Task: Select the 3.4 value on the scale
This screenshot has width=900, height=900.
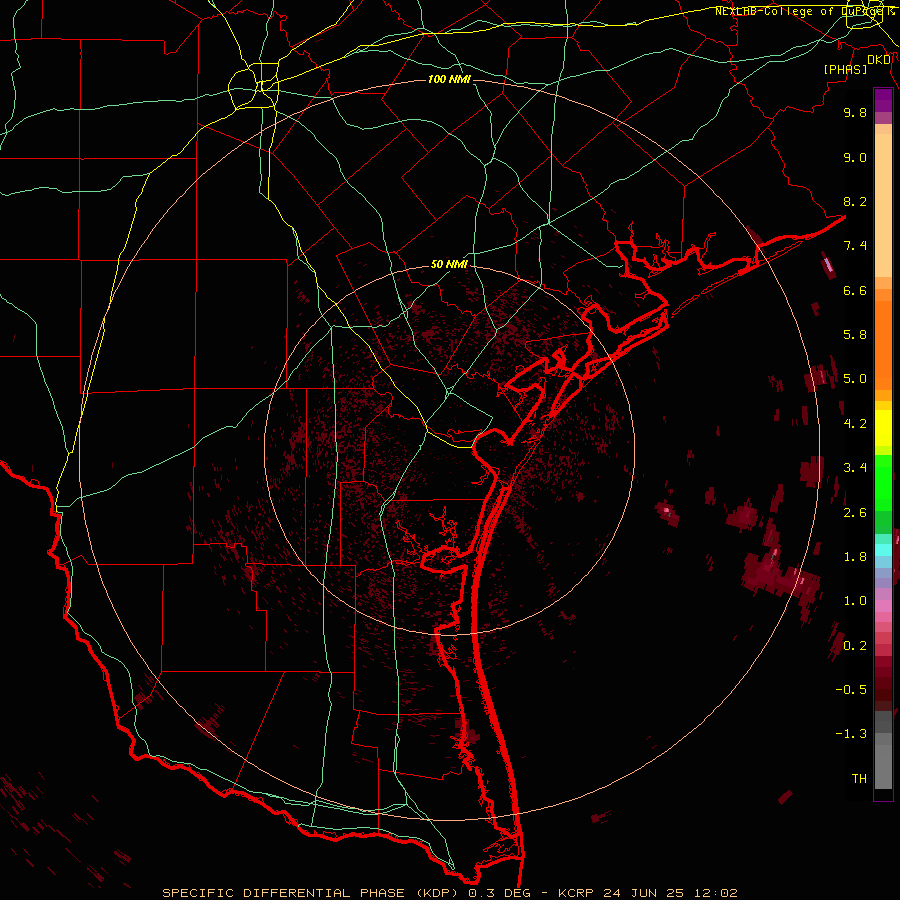Action: point(855,468)
